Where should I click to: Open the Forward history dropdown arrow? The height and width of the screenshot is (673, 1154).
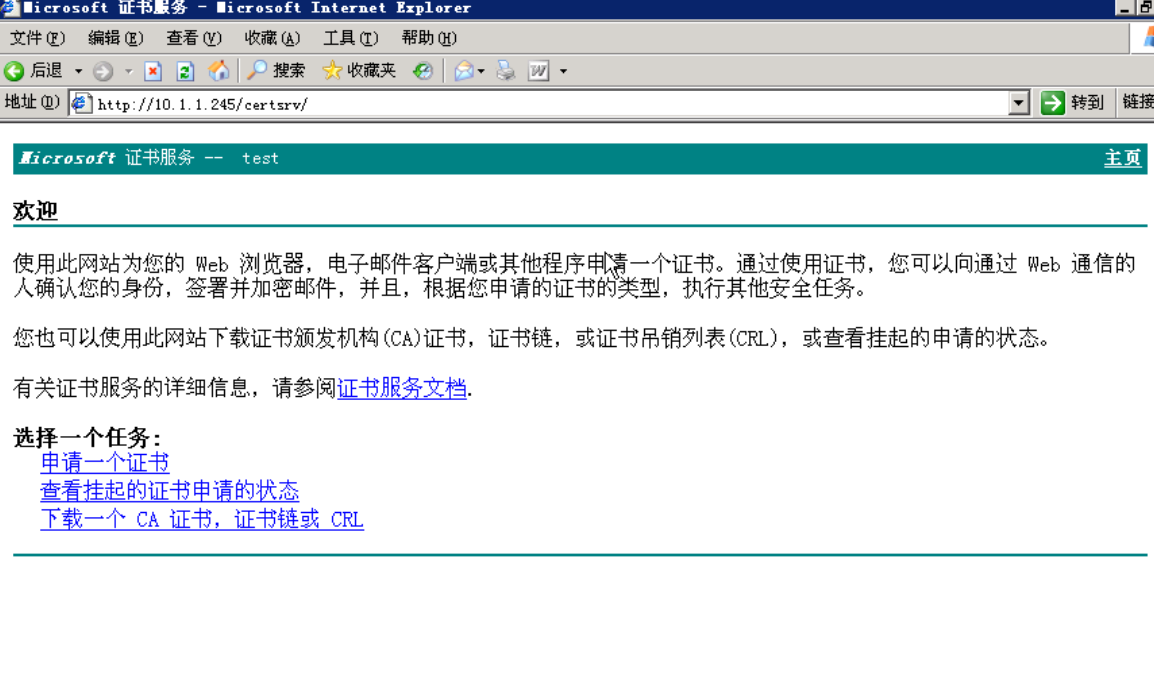(128, 71)
